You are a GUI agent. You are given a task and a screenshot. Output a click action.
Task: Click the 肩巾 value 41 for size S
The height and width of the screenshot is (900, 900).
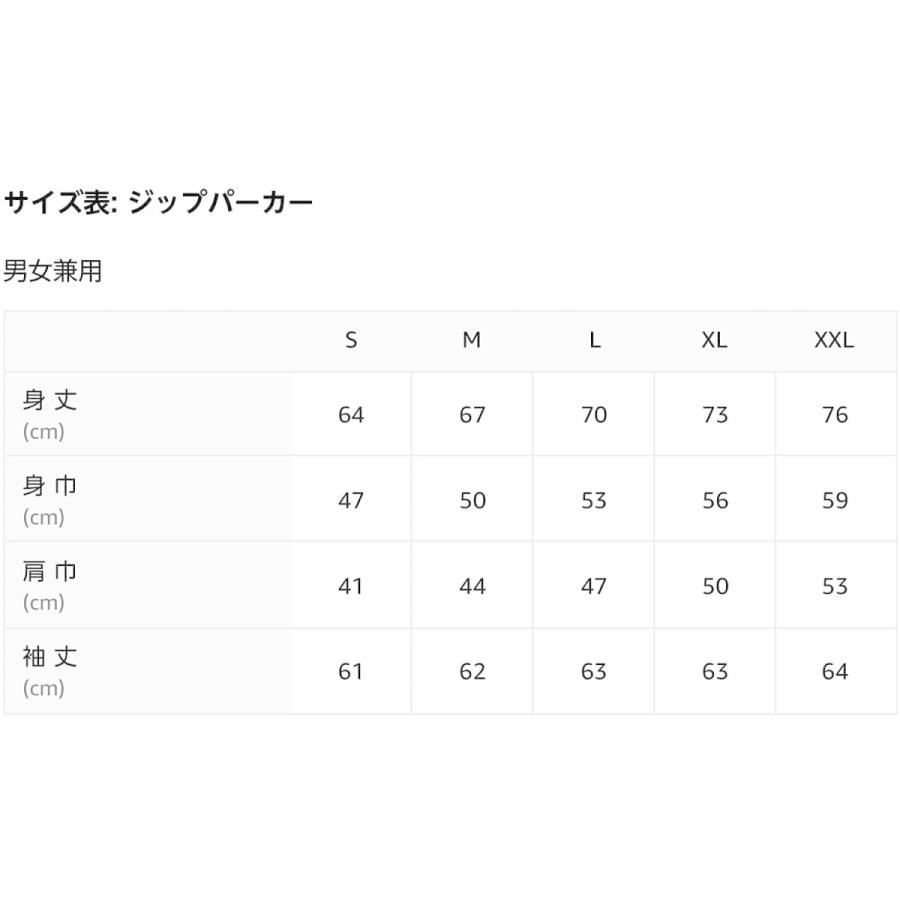(351, 586)
